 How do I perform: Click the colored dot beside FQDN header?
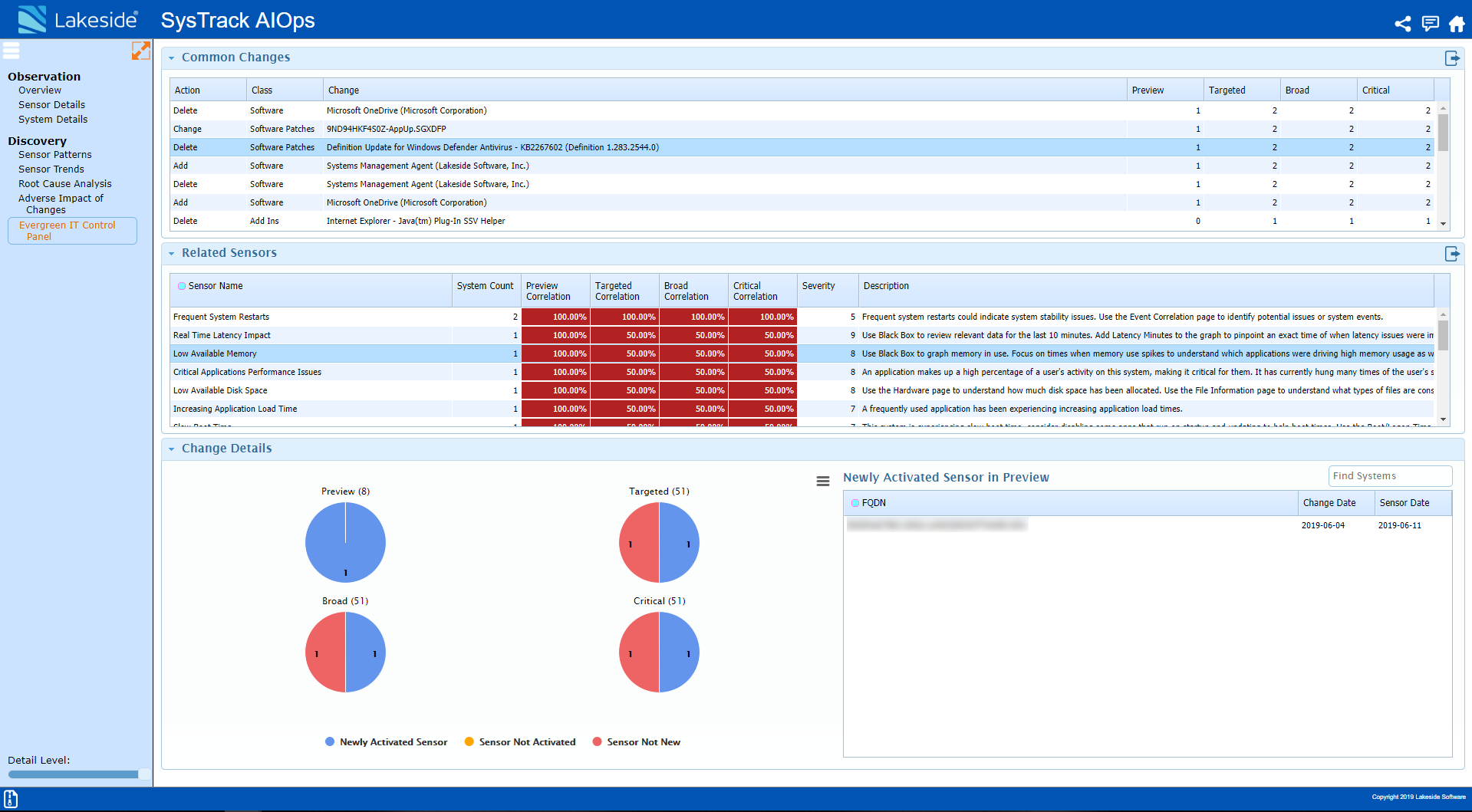click(x=855, y=503)
